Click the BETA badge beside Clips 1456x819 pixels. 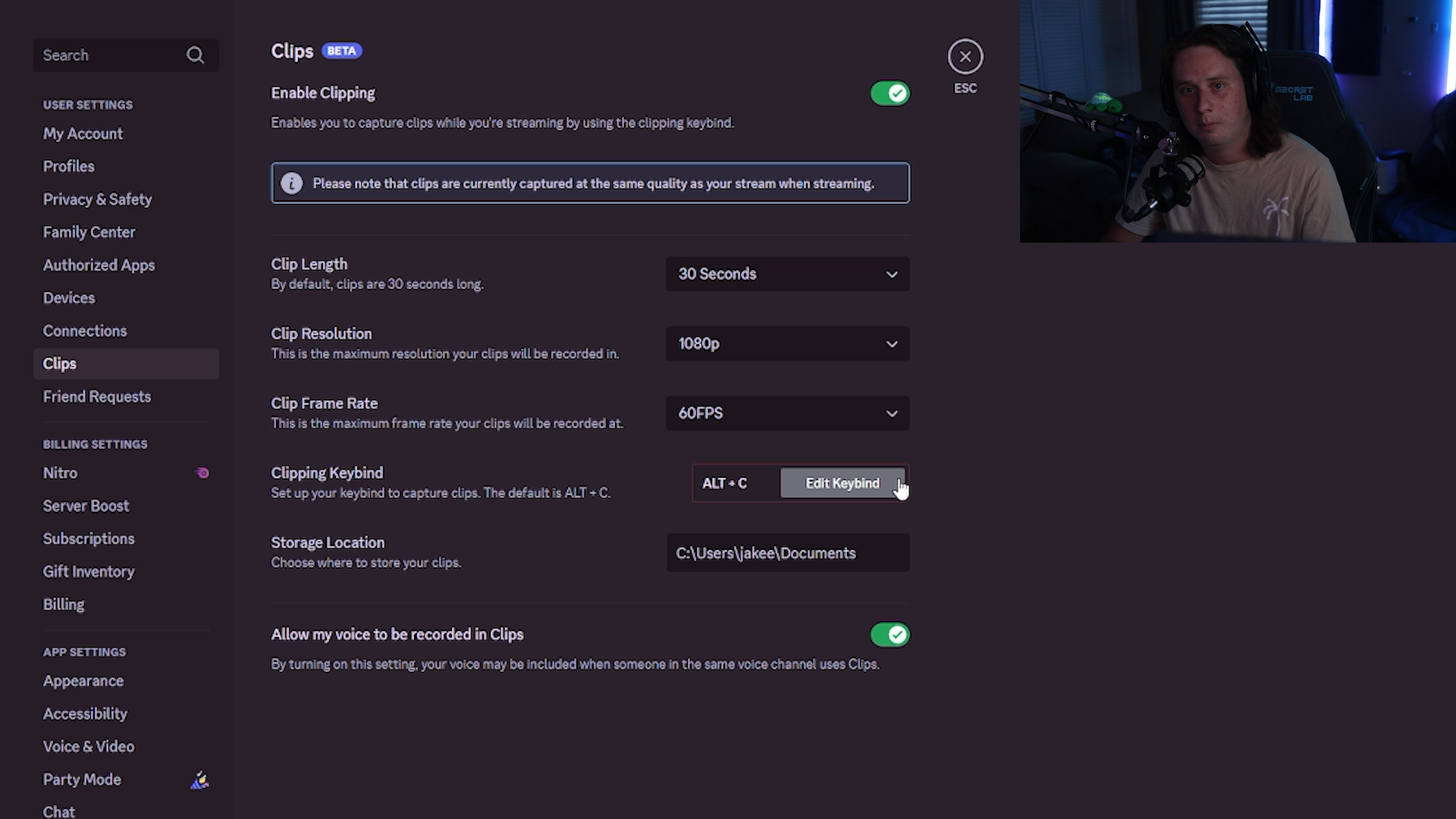coord(341,51)
